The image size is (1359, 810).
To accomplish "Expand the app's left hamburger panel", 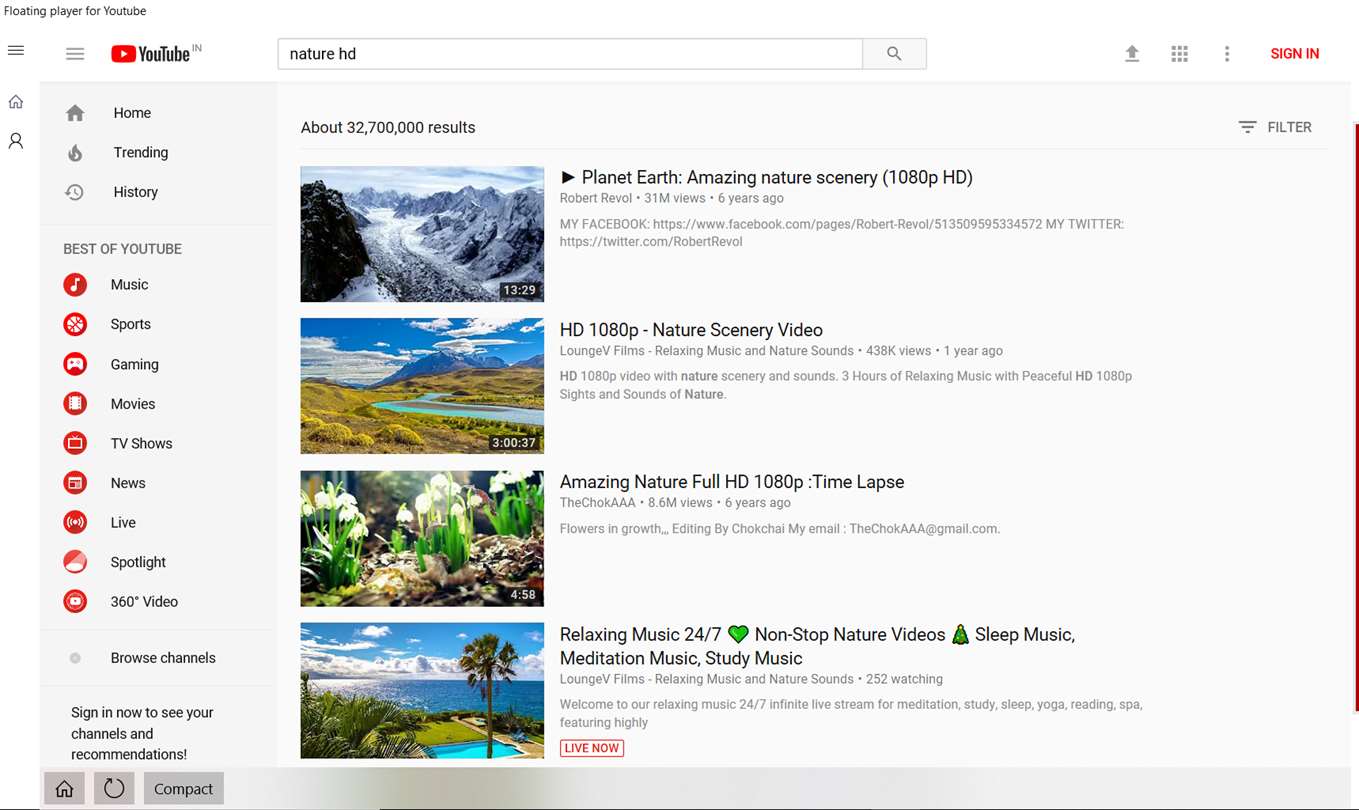I will coord(16,50).
